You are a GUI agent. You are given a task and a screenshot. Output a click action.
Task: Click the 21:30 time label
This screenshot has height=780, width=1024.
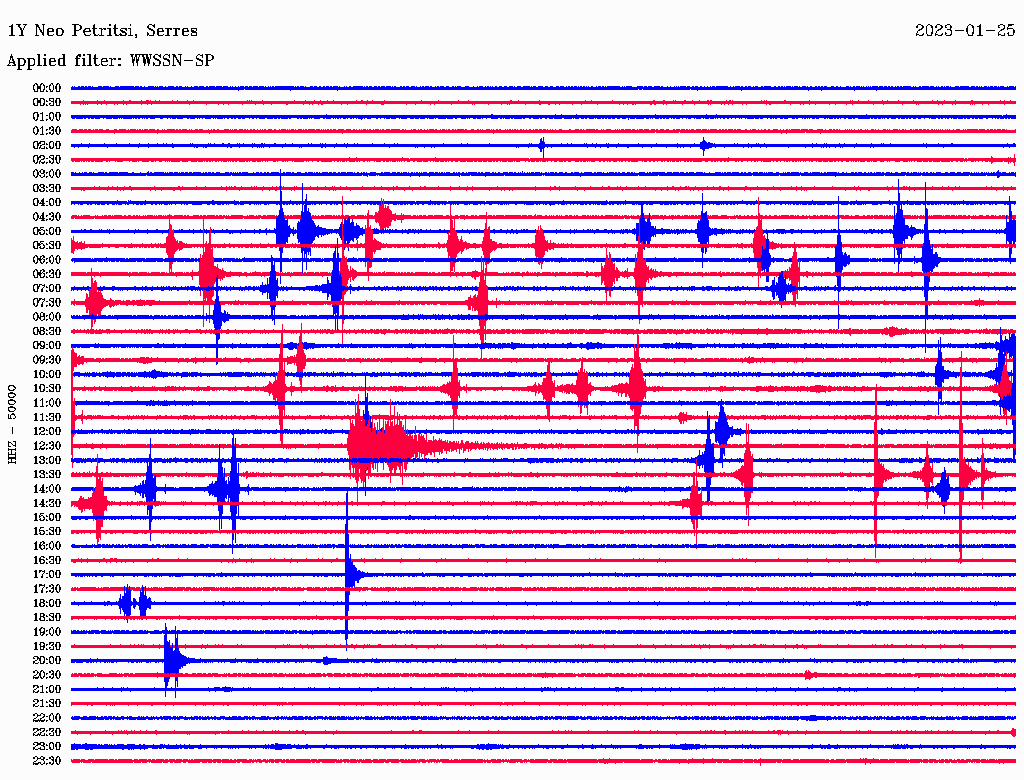(46, 704)
